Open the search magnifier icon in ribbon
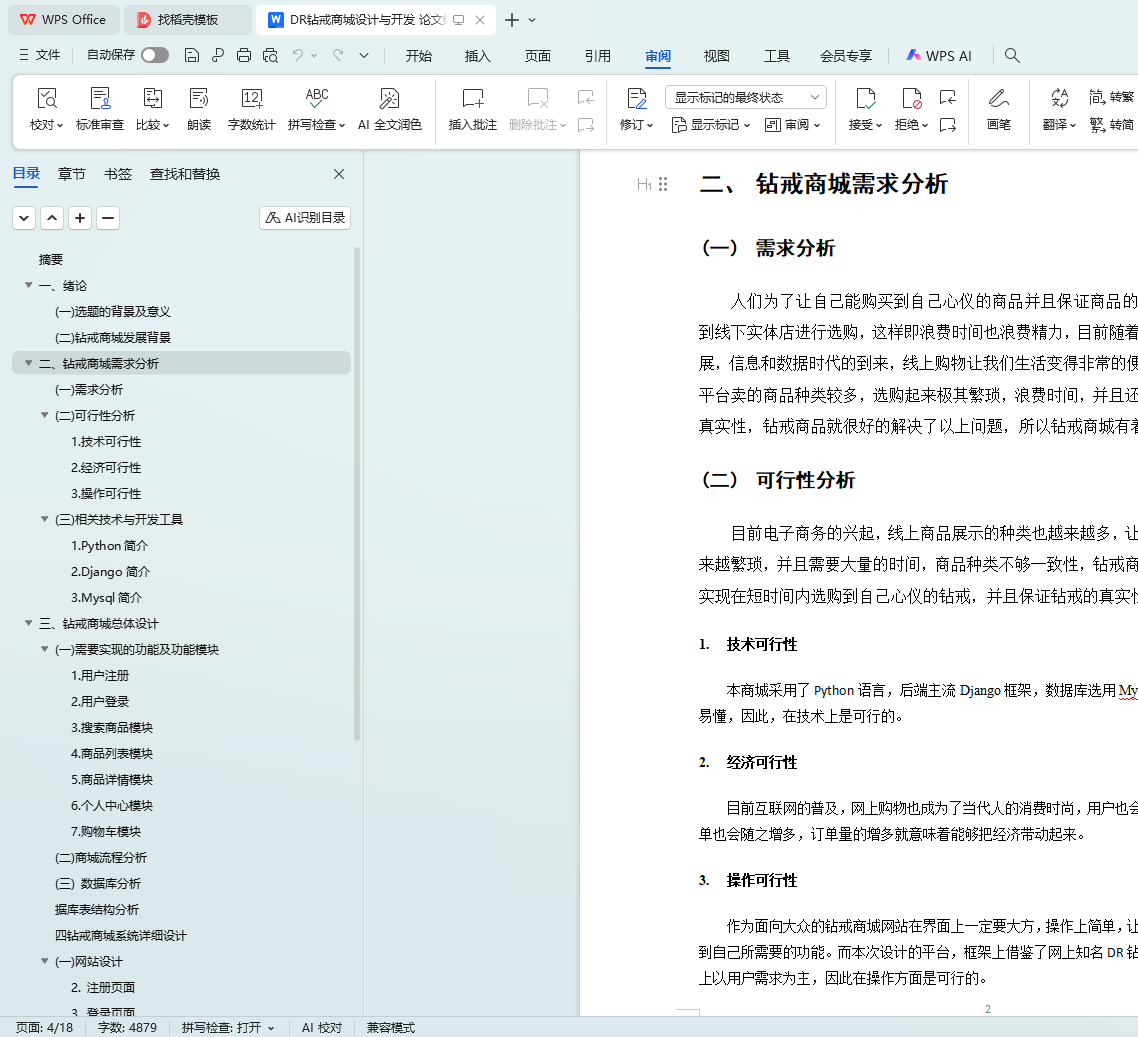This screenshot has width=1138, height=1037. [x=1012, y=56]
